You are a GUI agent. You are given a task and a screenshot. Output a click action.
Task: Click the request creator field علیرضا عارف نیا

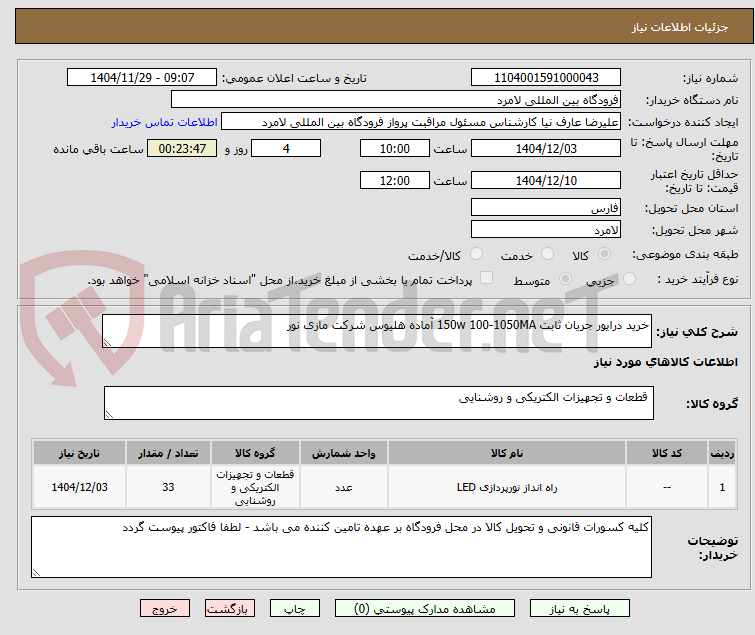[x=421, y=122]
